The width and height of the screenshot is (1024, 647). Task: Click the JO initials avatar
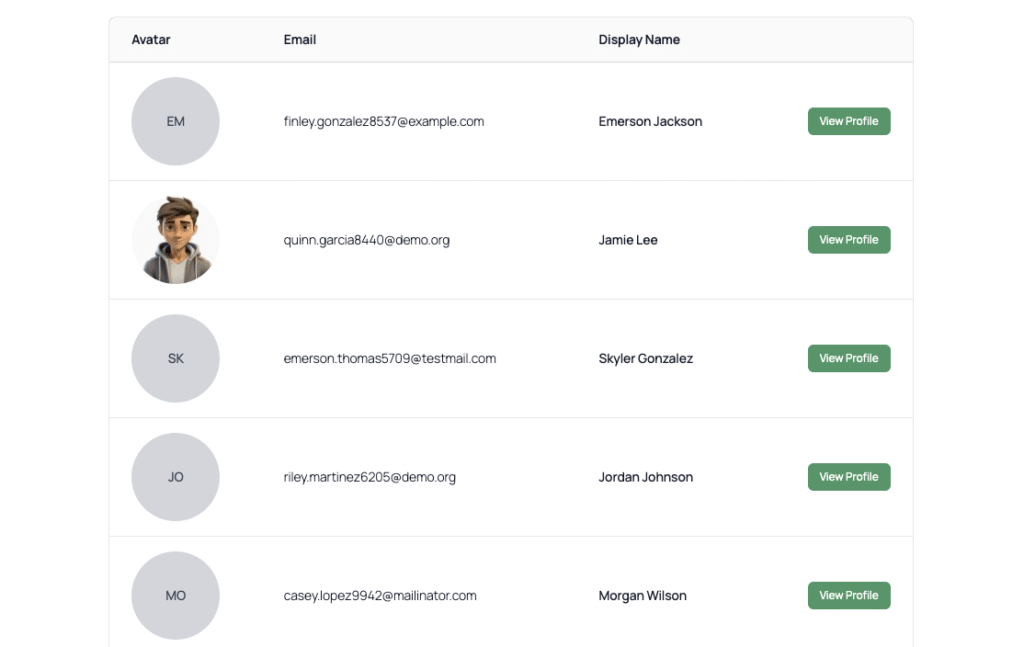point(175,477)
